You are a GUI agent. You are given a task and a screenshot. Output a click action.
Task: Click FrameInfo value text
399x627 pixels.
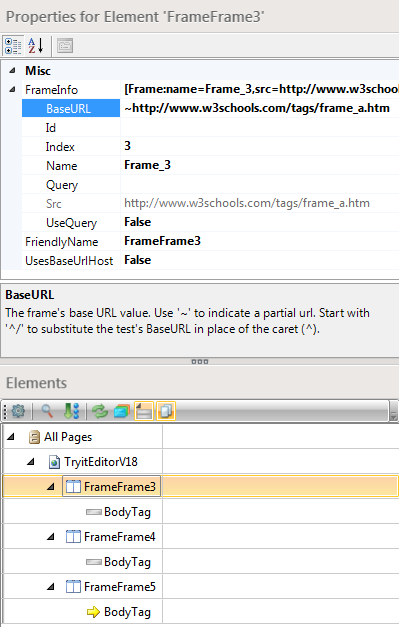click(261, 89)
